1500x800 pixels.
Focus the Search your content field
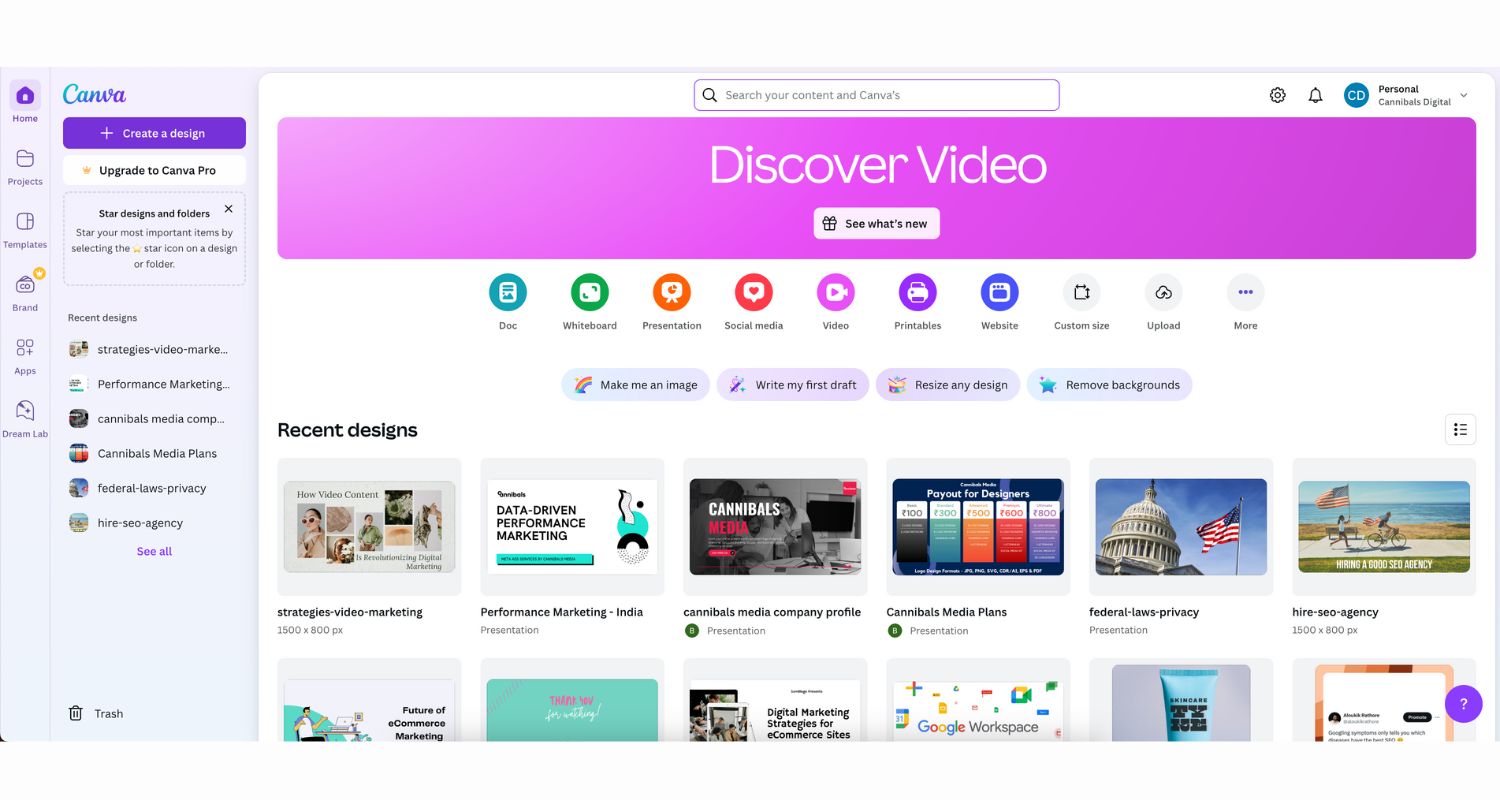click(877, 95)
